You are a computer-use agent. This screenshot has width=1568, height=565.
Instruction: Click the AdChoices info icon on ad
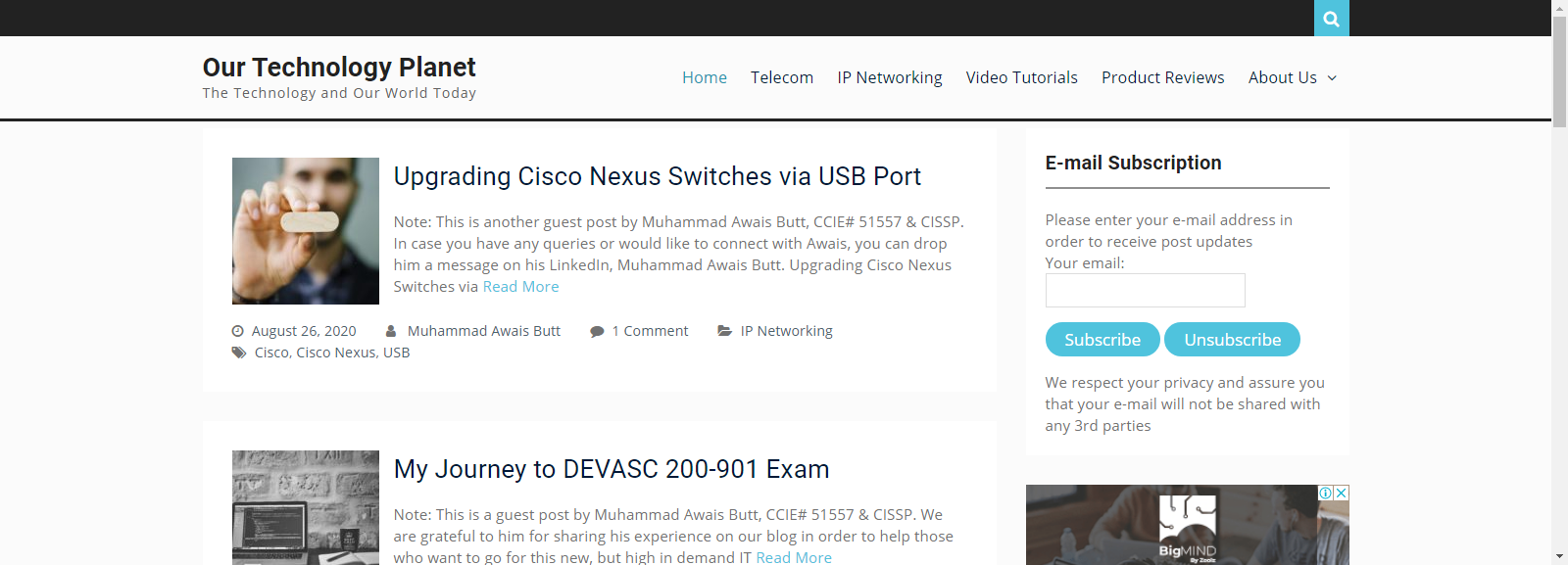click(1325, 494)
